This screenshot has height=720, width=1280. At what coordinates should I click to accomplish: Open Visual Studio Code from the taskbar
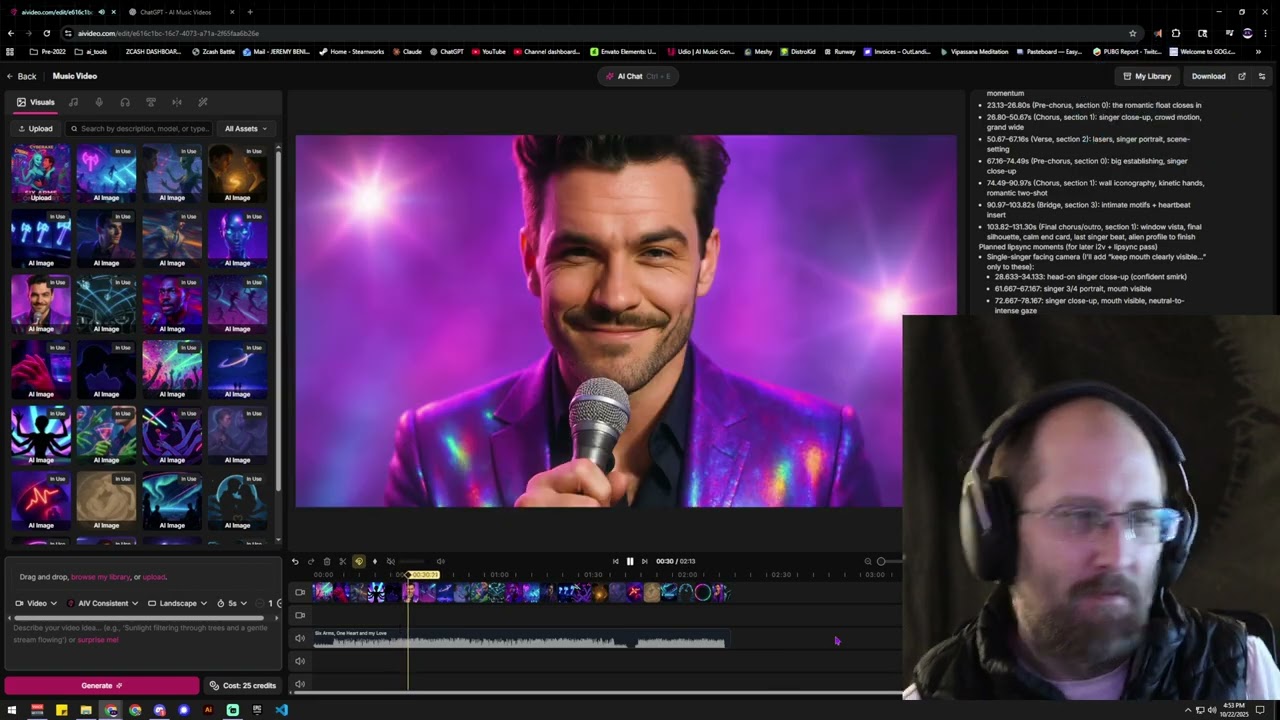pyautogui.click(x=281, y=710)
